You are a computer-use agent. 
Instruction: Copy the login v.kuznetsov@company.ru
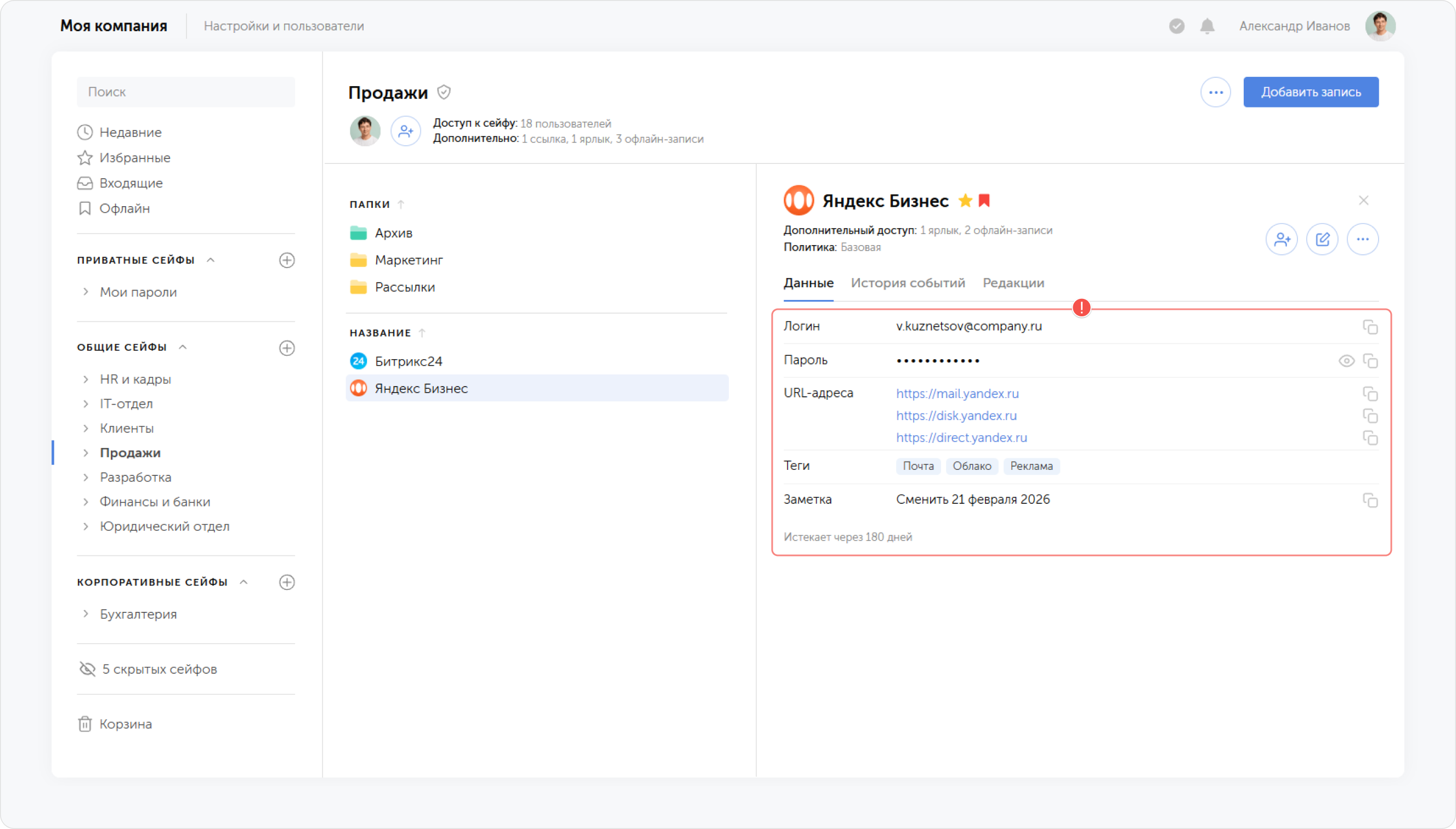[x=1369, y=327]
